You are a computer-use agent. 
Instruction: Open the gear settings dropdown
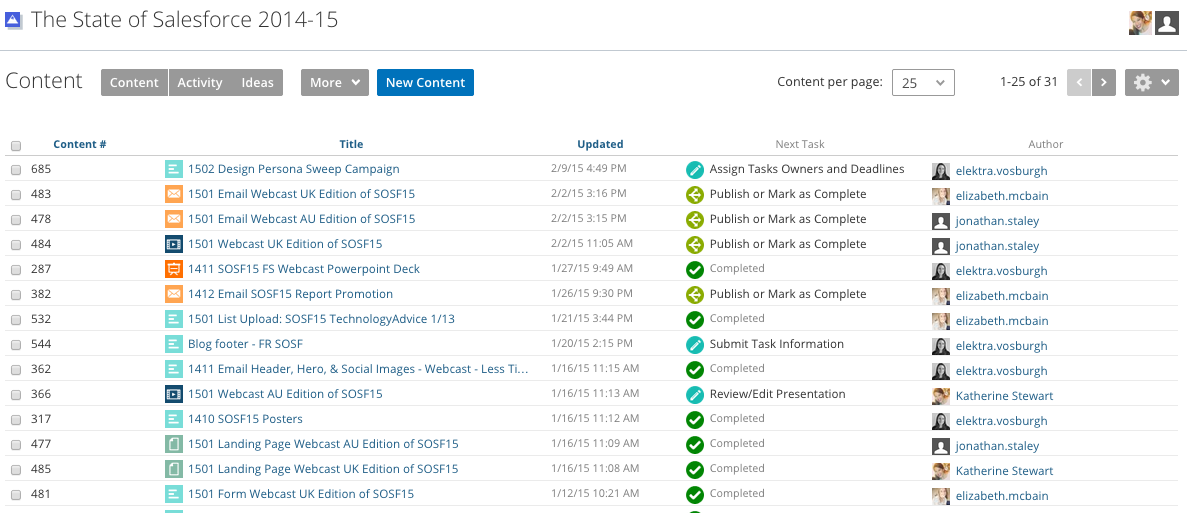(x=1152, y=83)
